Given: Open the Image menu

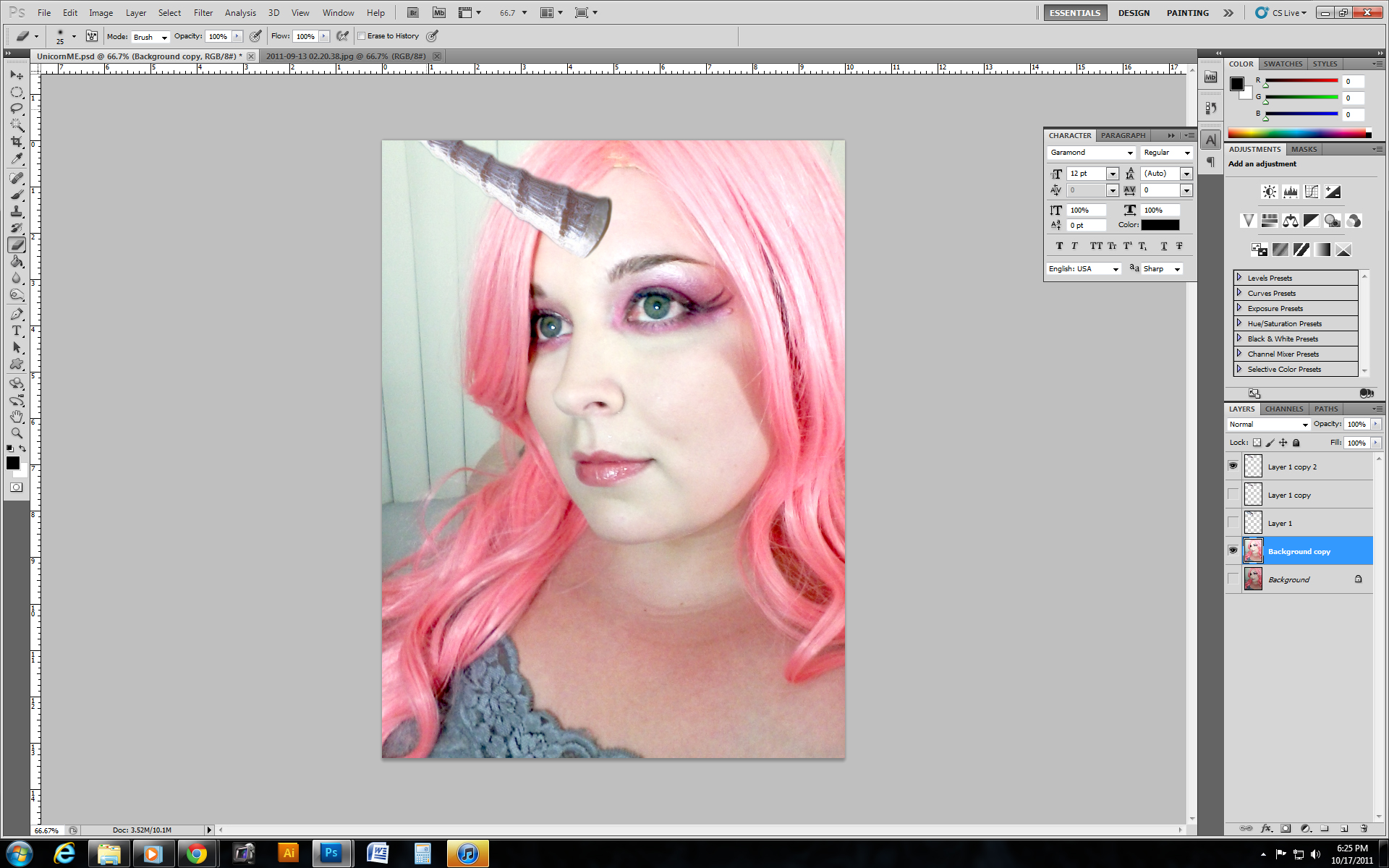Looking at the screenshot, I should click(101, 13).
